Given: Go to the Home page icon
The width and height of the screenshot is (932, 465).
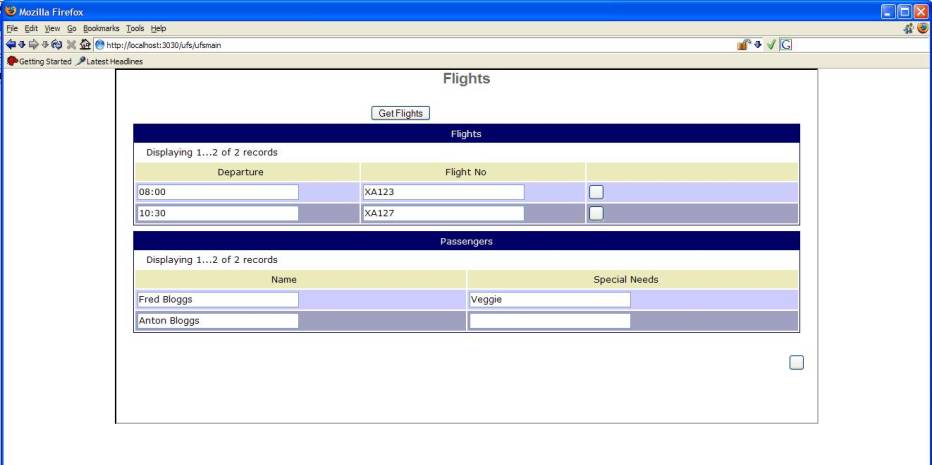Looking at the screenshot, I should (86, 44).
